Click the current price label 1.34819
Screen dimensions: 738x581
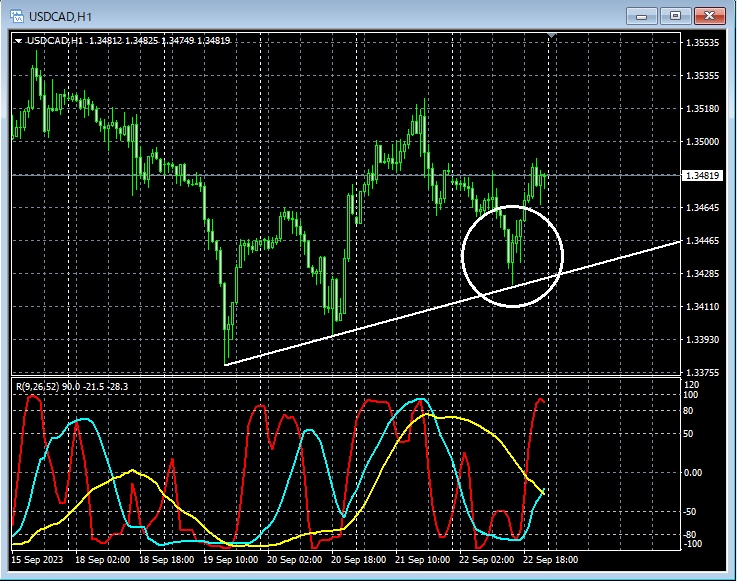click(702, 176)
